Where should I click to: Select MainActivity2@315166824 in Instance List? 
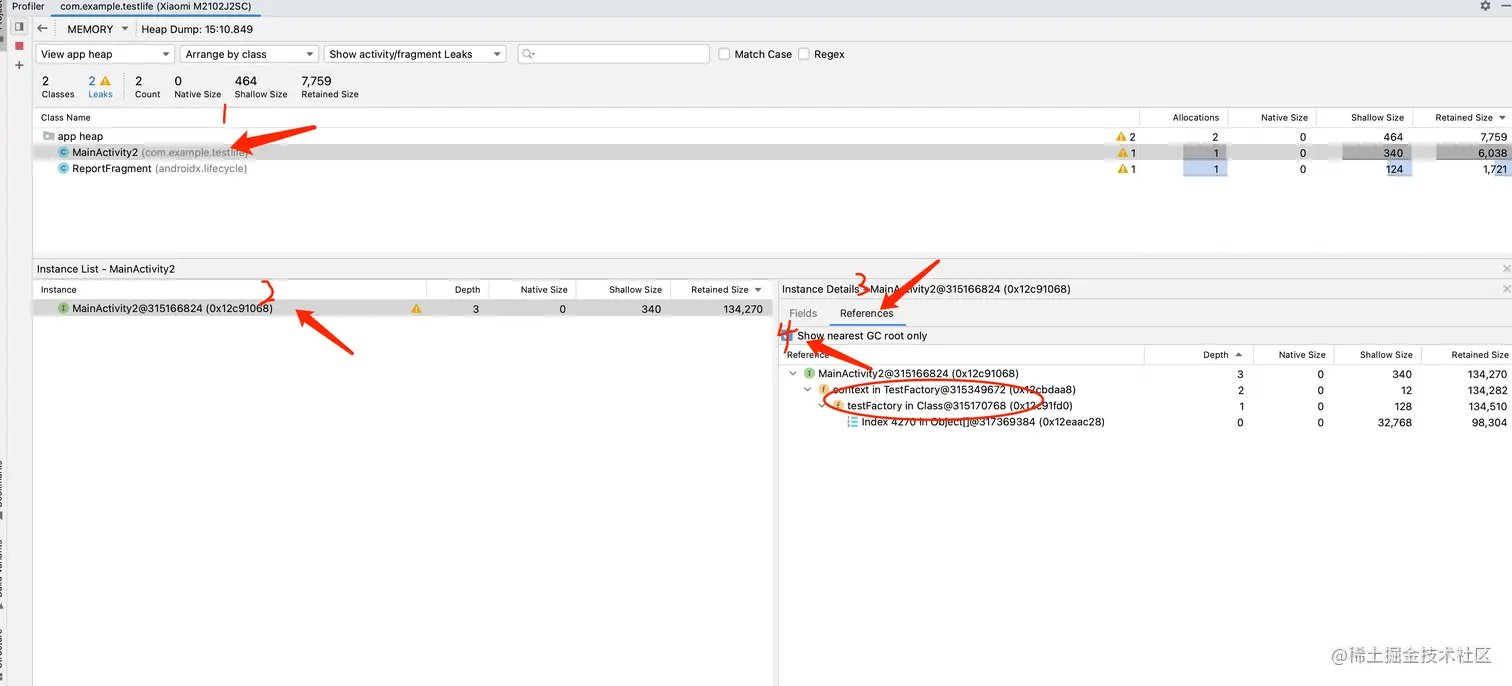tap(404, 309)
